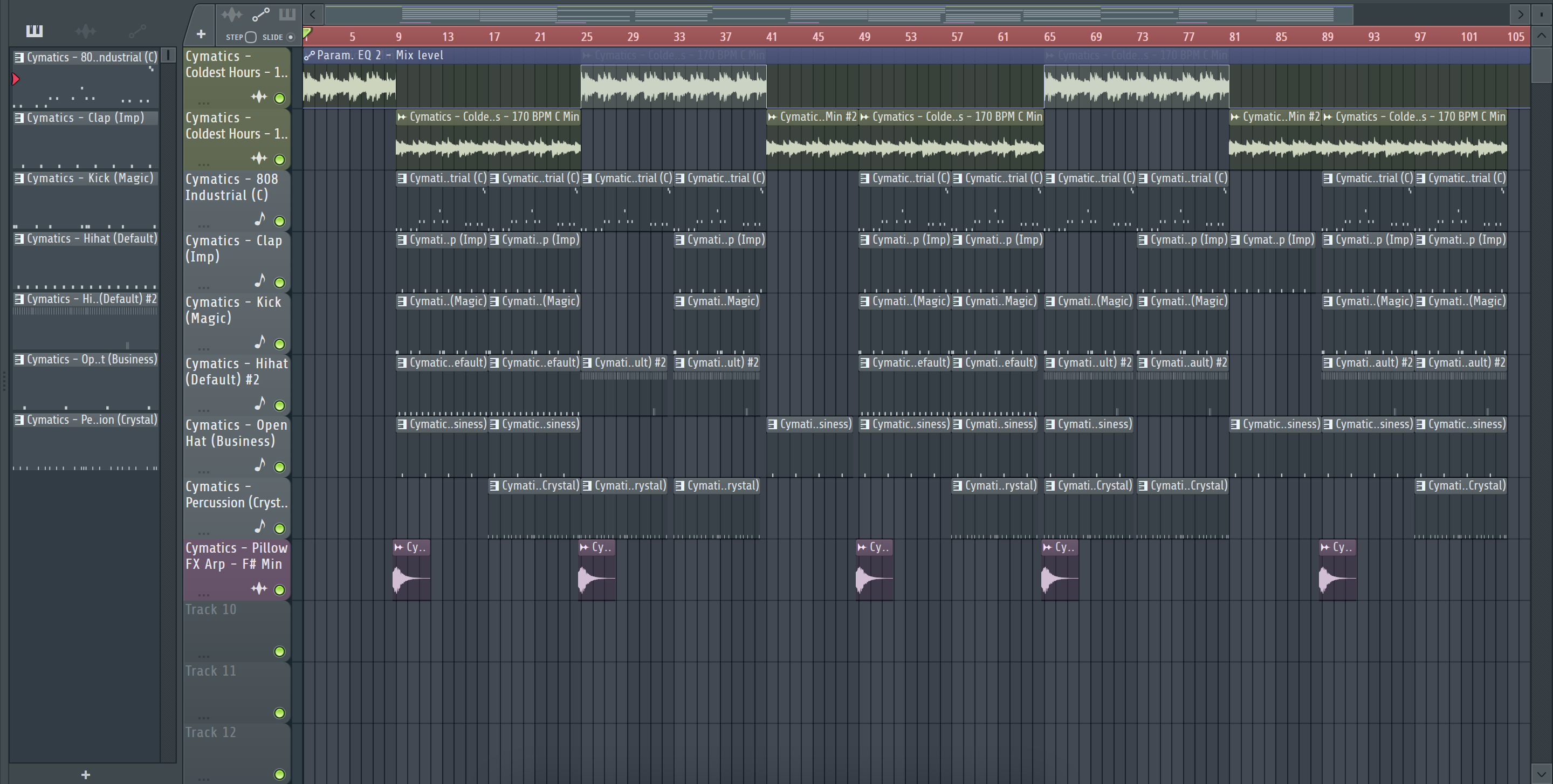Add new pattern with bottom plus button
Screen dimensions: 1553x784
(x=86, y=774)
